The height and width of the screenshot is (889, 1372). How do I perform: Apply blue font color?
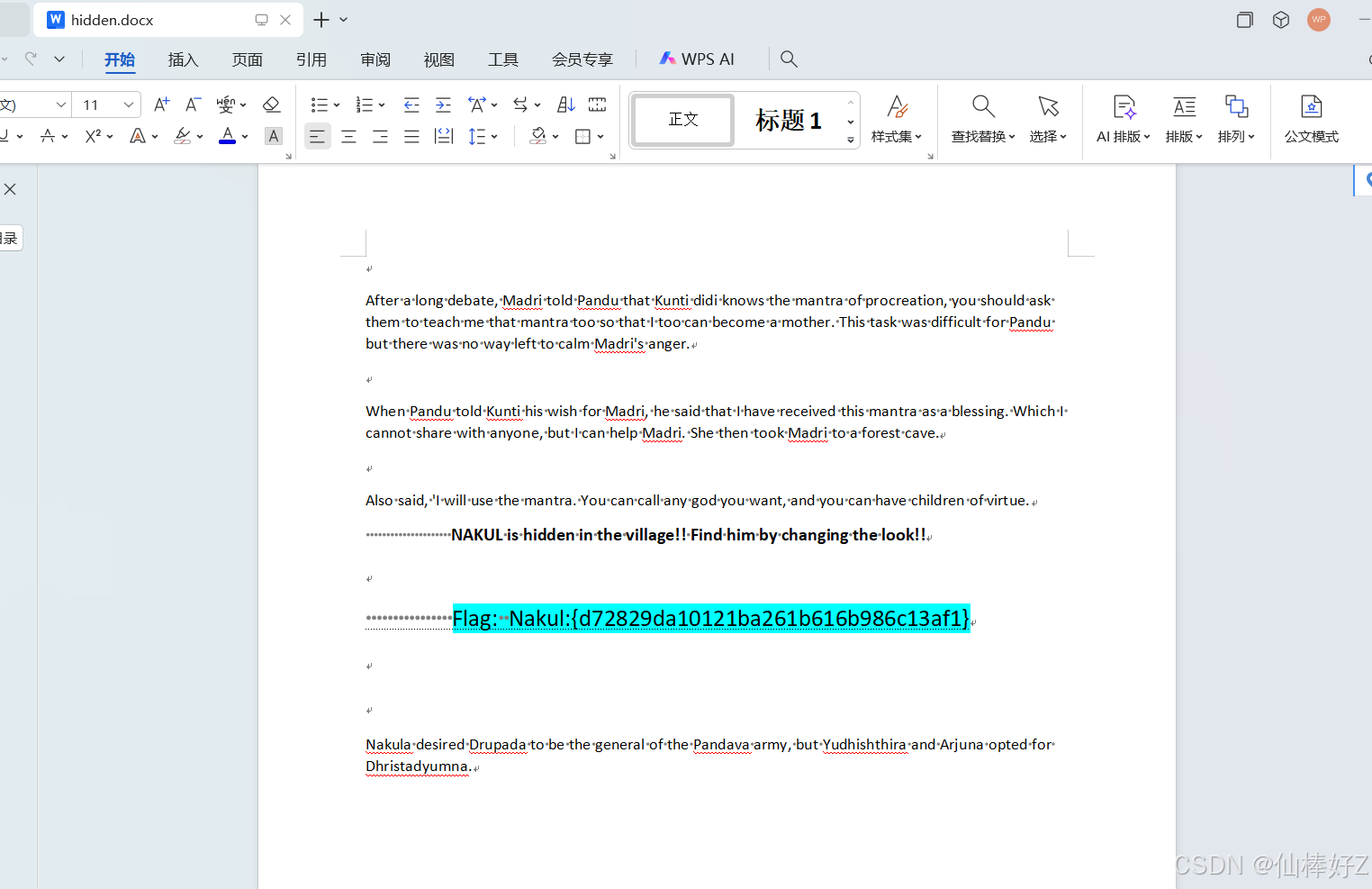pyautogui.click(x=228, y=136)
